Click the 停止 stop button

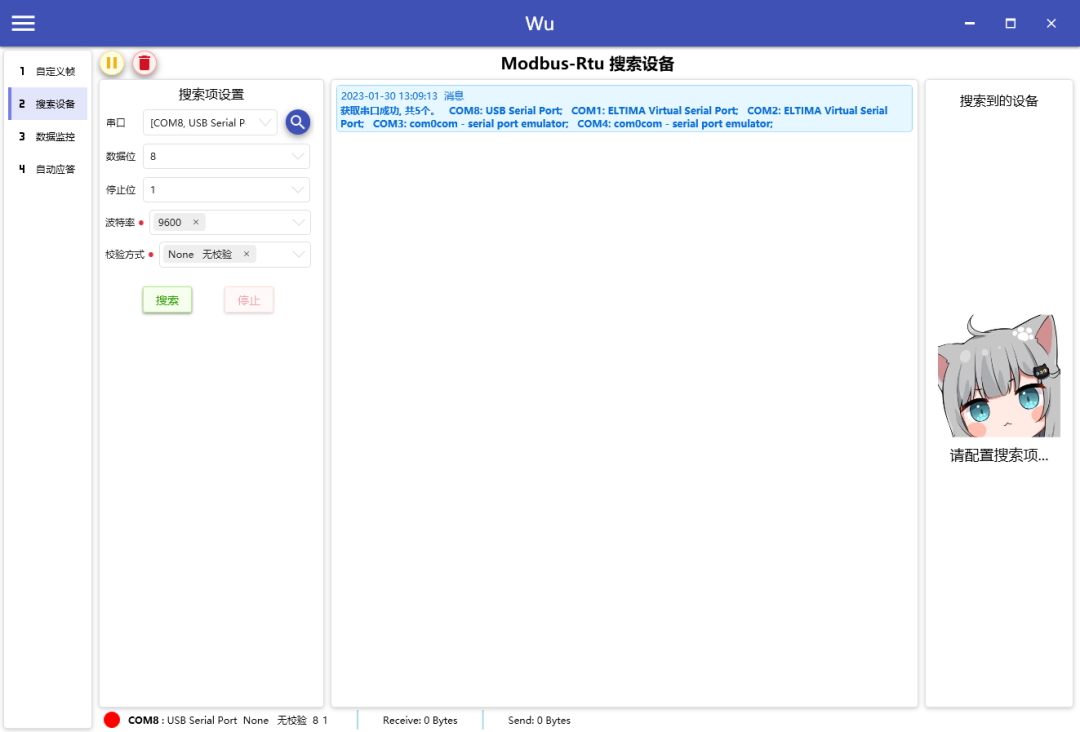pyautogui.click(x=248, y=299)
